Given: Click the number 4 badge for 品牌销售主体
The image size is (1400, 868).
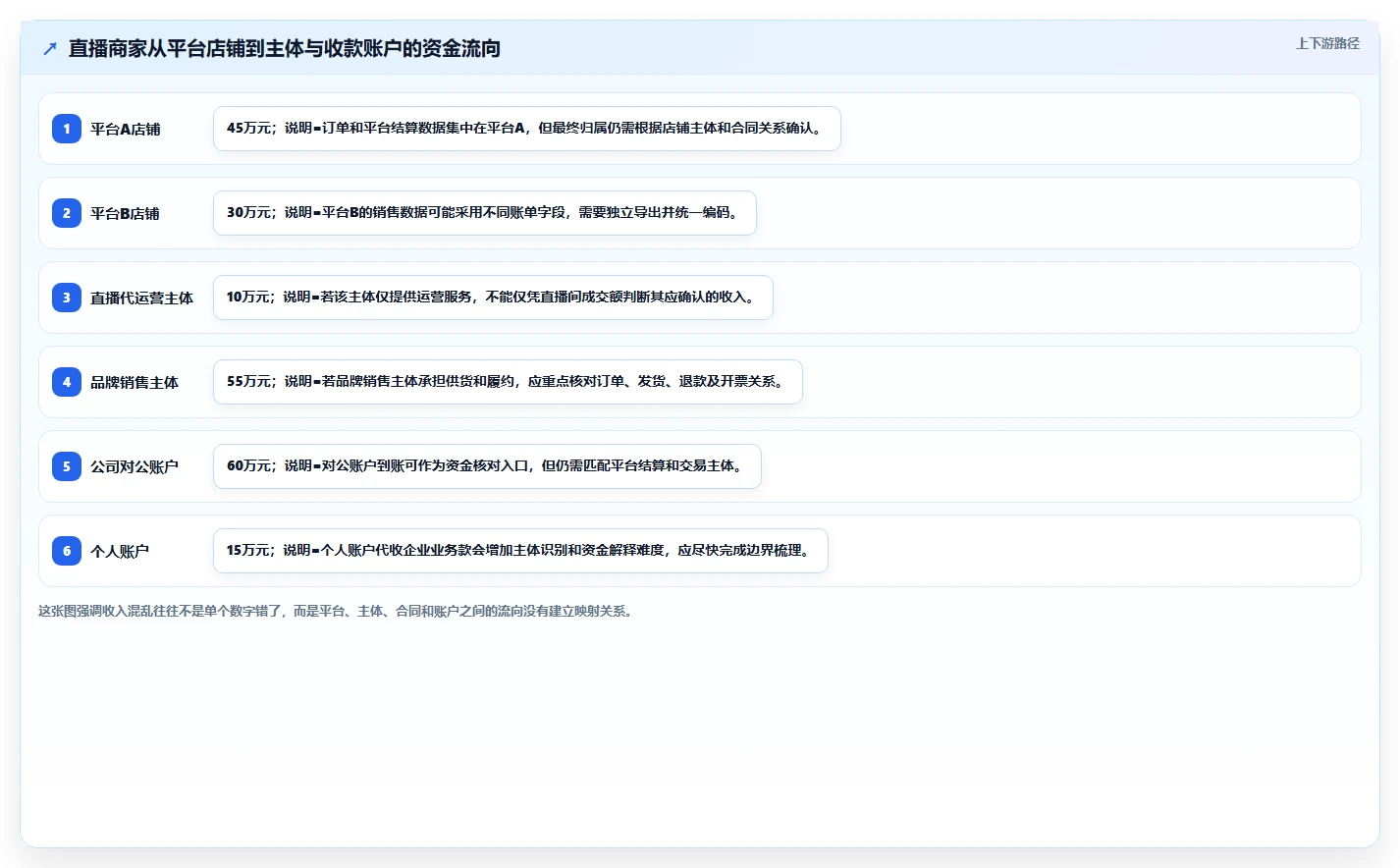Looking at the screenshot, I should (67, 382).
